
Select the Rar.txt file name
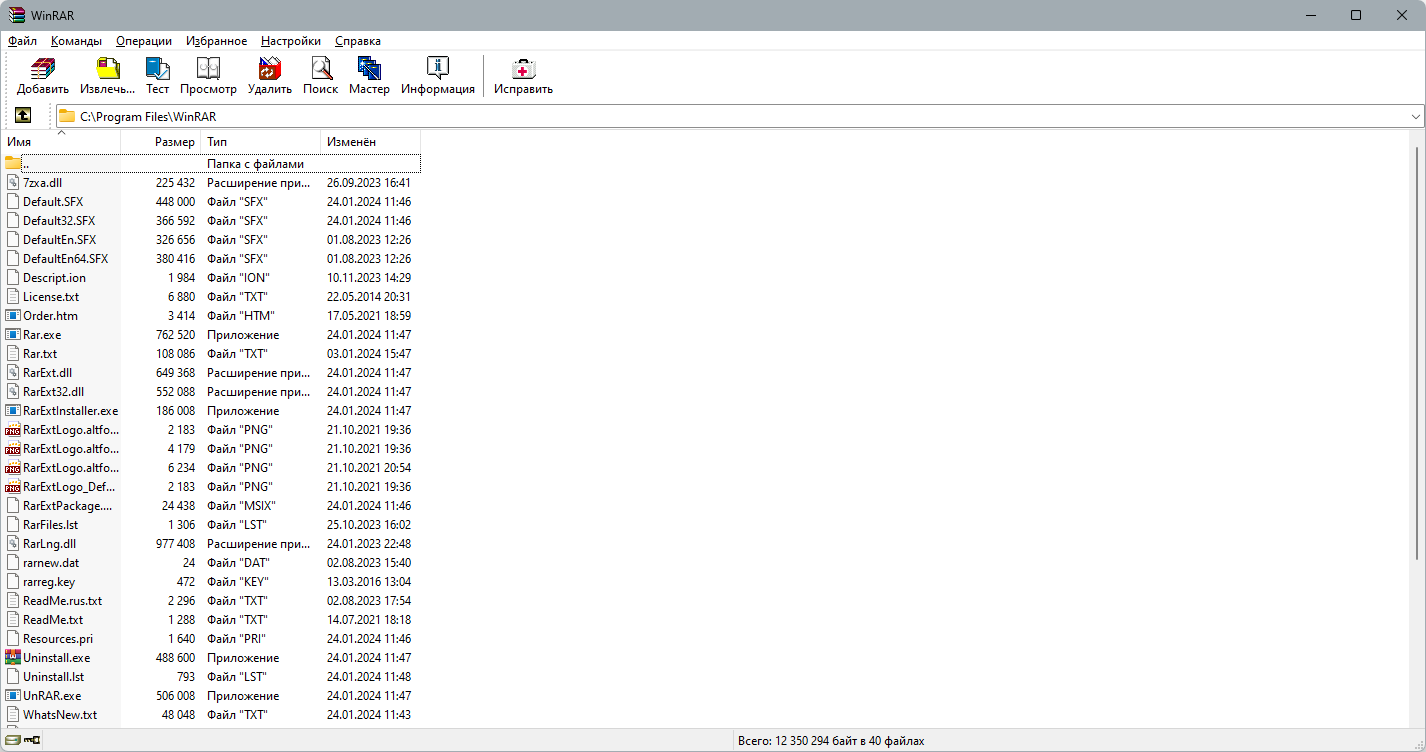pos(40,354)
